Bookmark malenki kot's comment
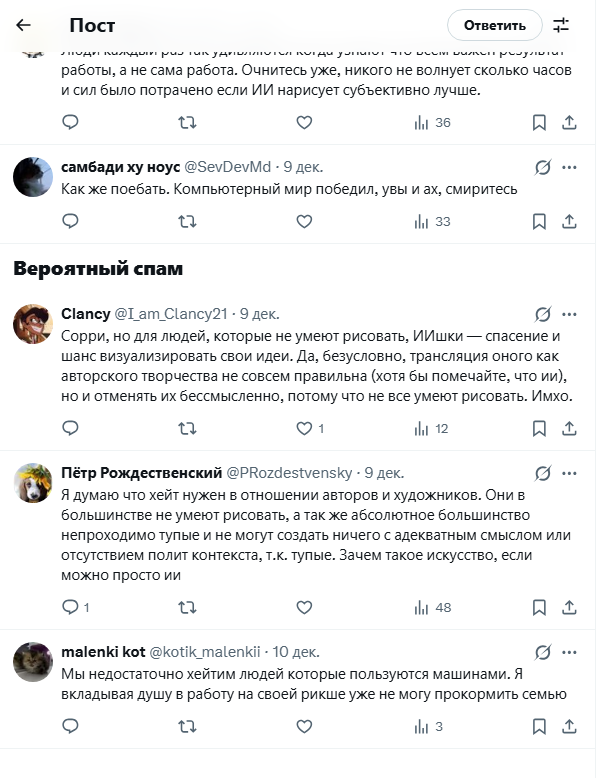Screen dimensions: 615x778 pyautogui.click(x=539, y=726)
